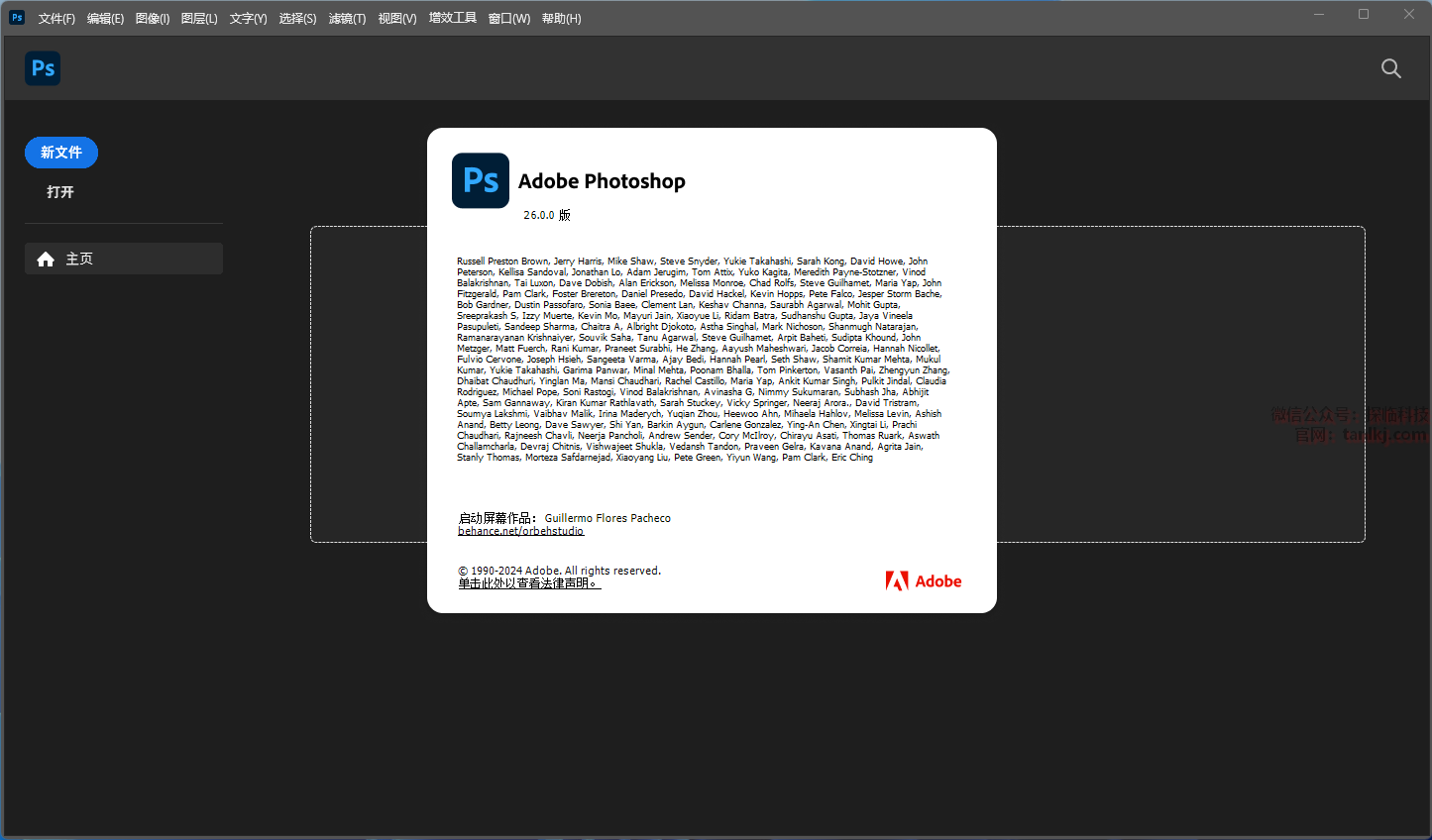Click the 单击此处以查看法律声明 legal notice link
This screenshot has width=1432, height=840.
click(529, 583)
